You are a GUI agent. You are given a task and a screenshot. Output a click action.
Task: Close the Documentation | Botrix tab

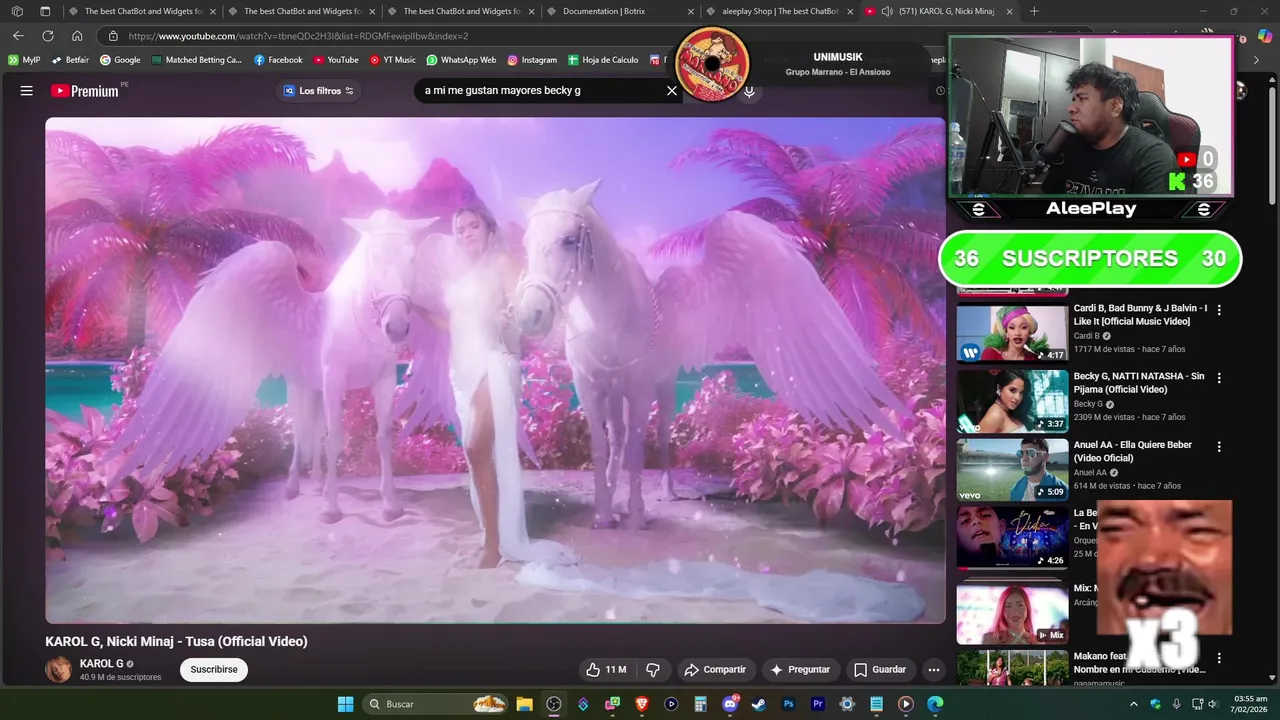(x=690, y=11)
